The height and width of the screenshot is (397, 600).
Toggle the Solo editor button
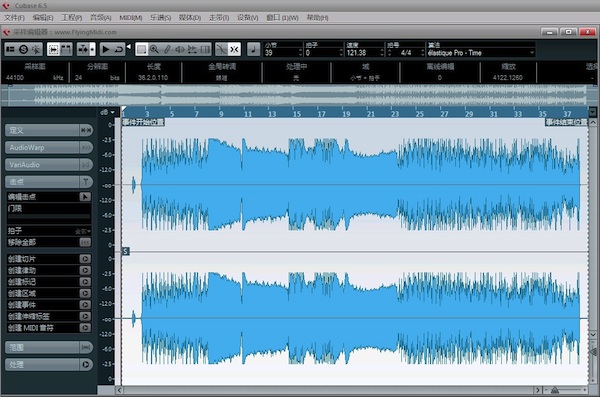(23, 49)
